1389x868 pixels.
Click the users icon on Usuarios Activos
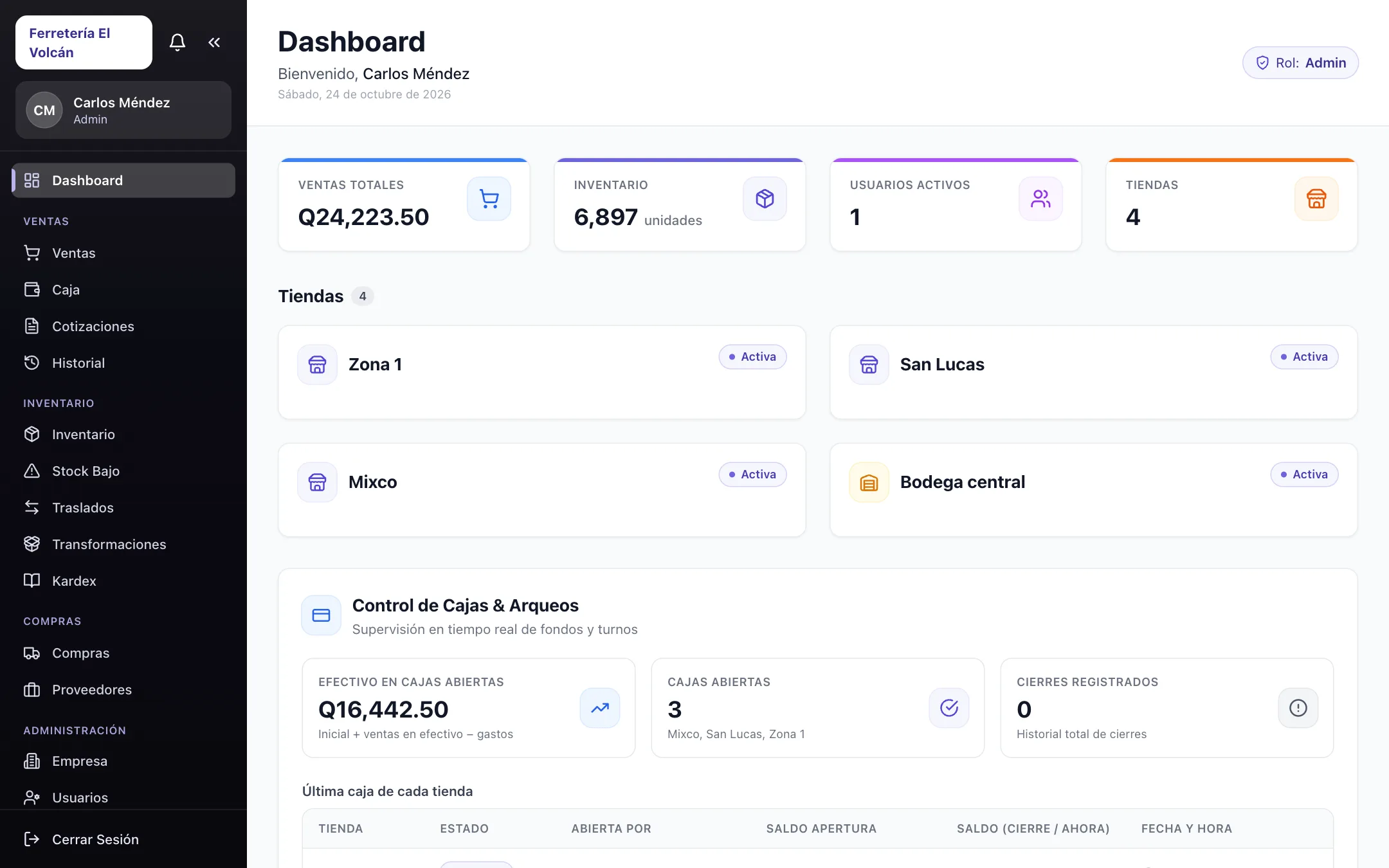(x=1041, y=199)
